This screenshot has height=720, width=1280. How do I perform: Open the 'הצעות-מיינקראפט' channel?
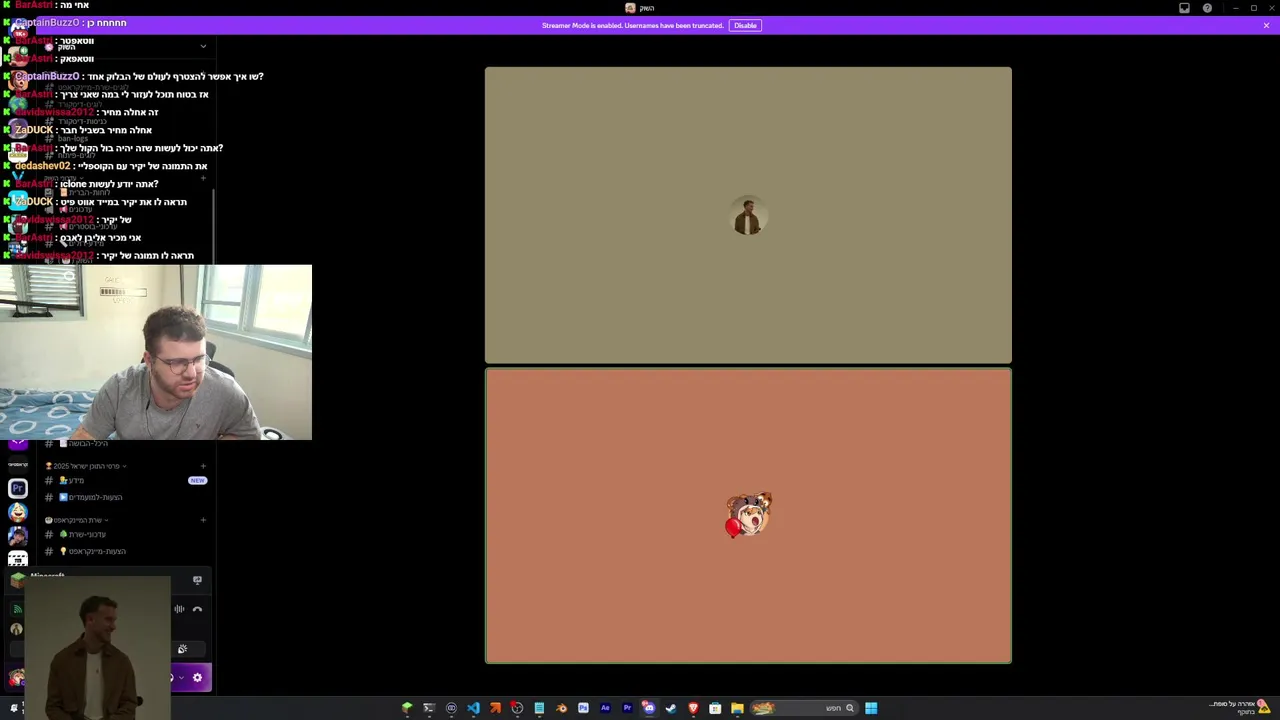pyautogui.click(x=125, y=551)
